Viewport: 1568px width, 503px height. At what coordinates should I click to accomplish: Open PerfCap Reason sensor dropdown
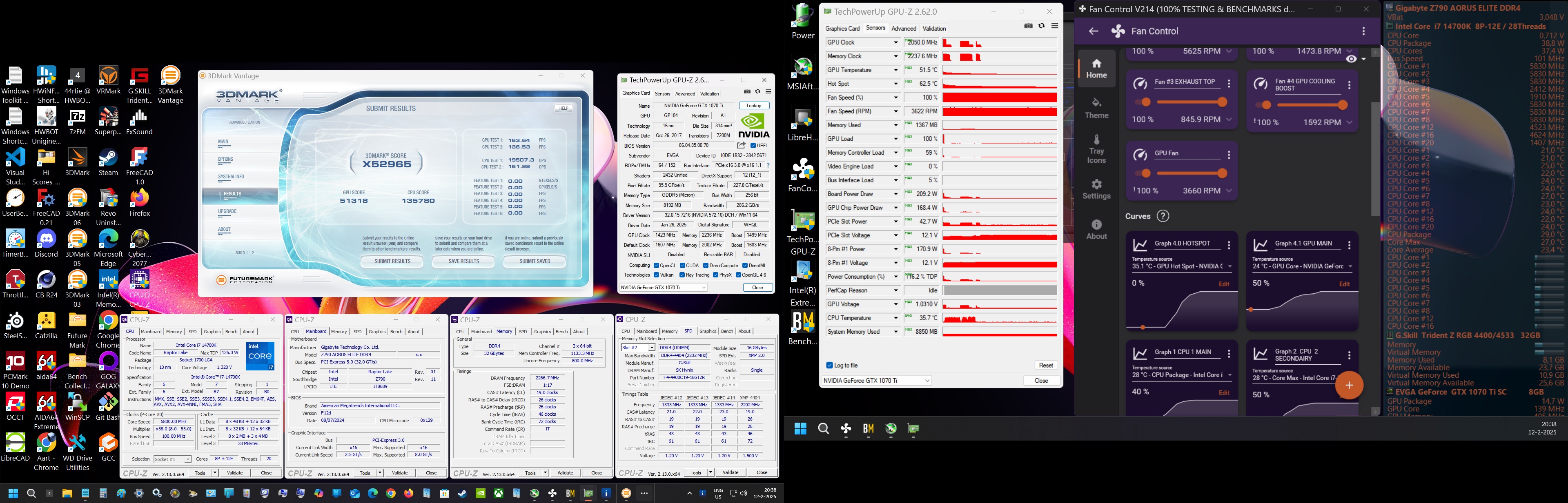(x=895, y=290)
